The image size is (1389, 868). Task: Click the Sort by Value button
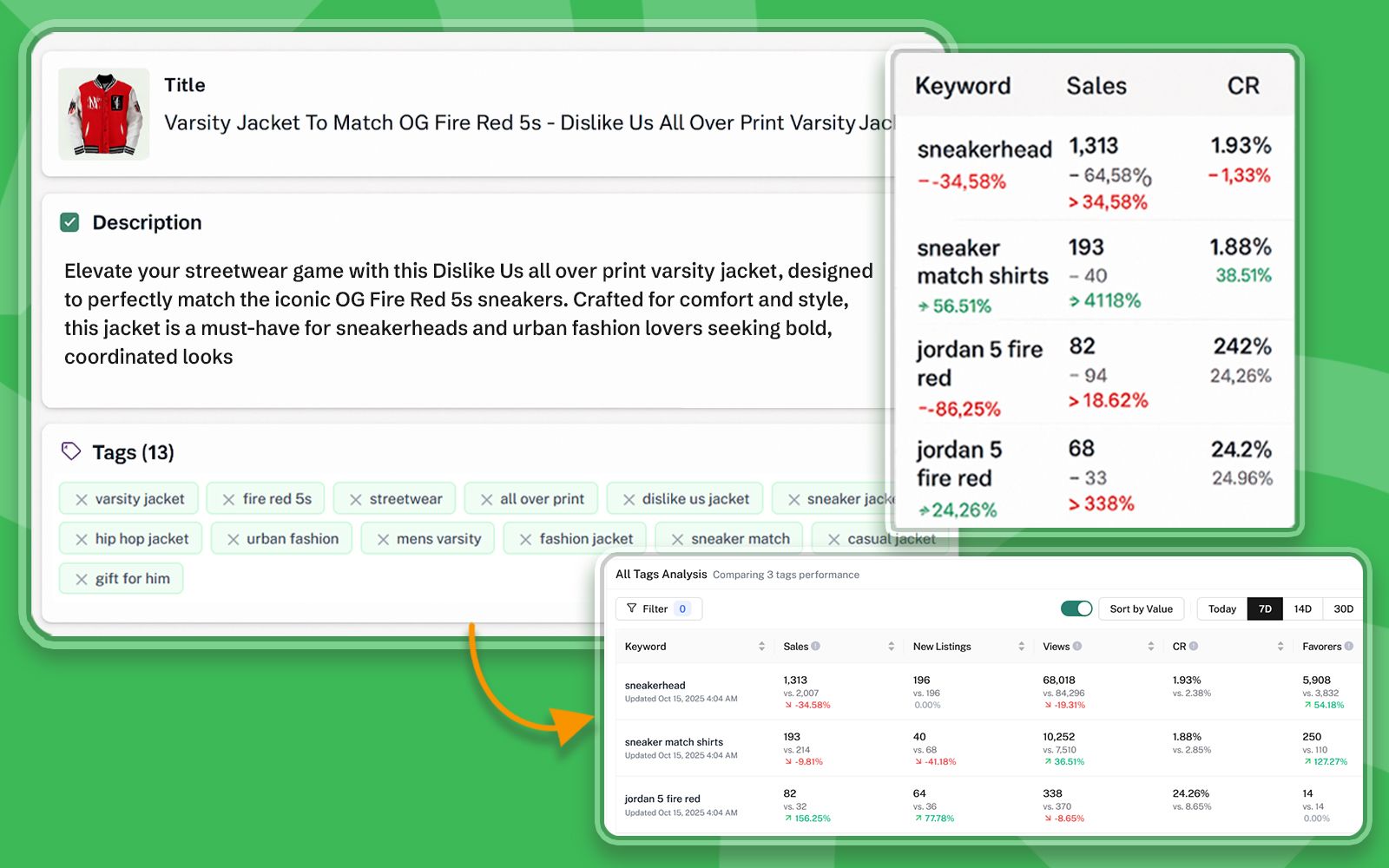[x=1141, y=608]
